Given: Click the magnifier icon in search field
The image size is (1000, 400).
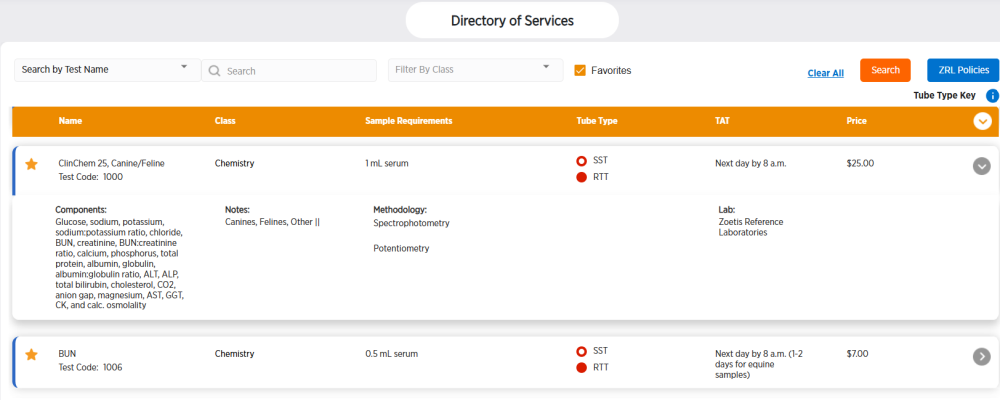Looking at the screenshot, I should point(214,71).
